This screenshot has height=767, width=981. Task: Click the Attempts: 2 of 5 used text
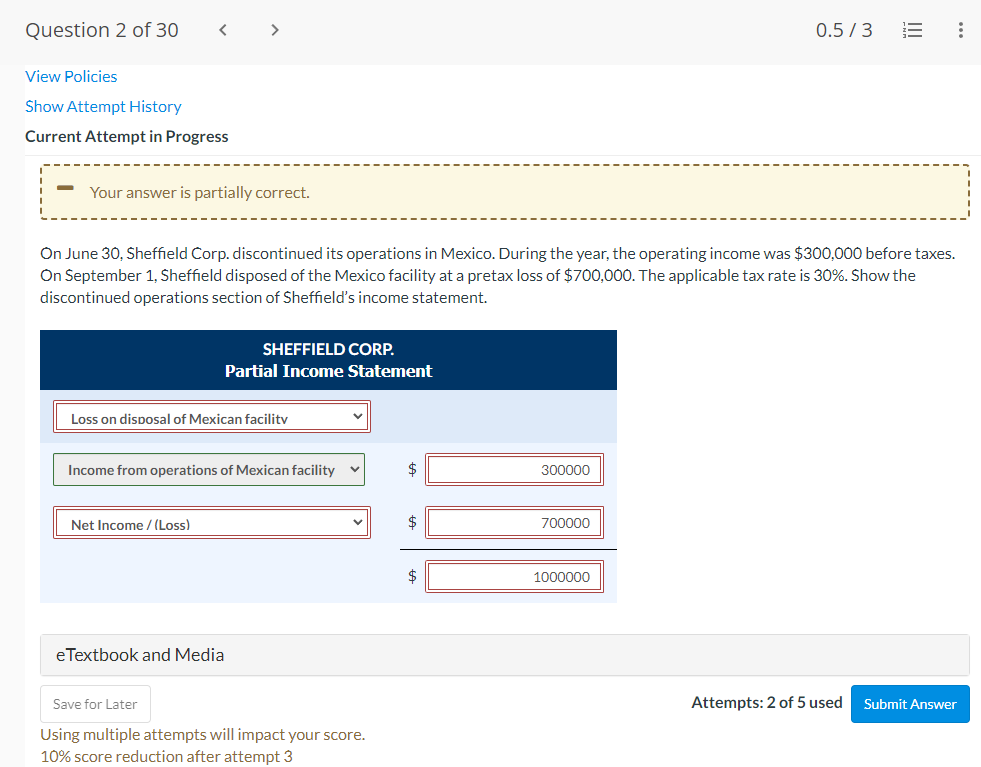coord(766,703)
